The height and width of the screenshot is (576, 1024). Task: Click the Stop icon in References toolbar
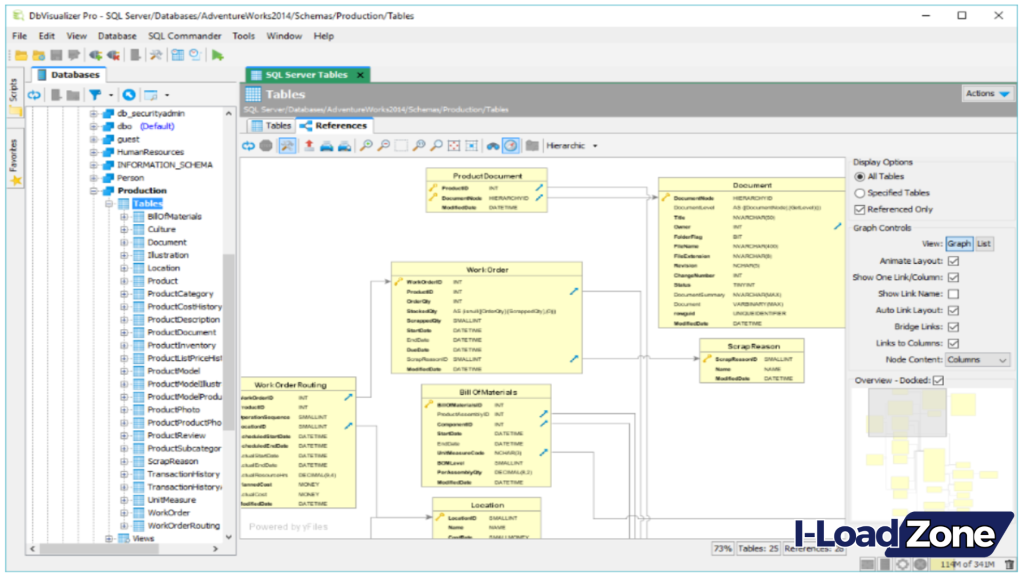pyautogui.click(x=266, y=146)
